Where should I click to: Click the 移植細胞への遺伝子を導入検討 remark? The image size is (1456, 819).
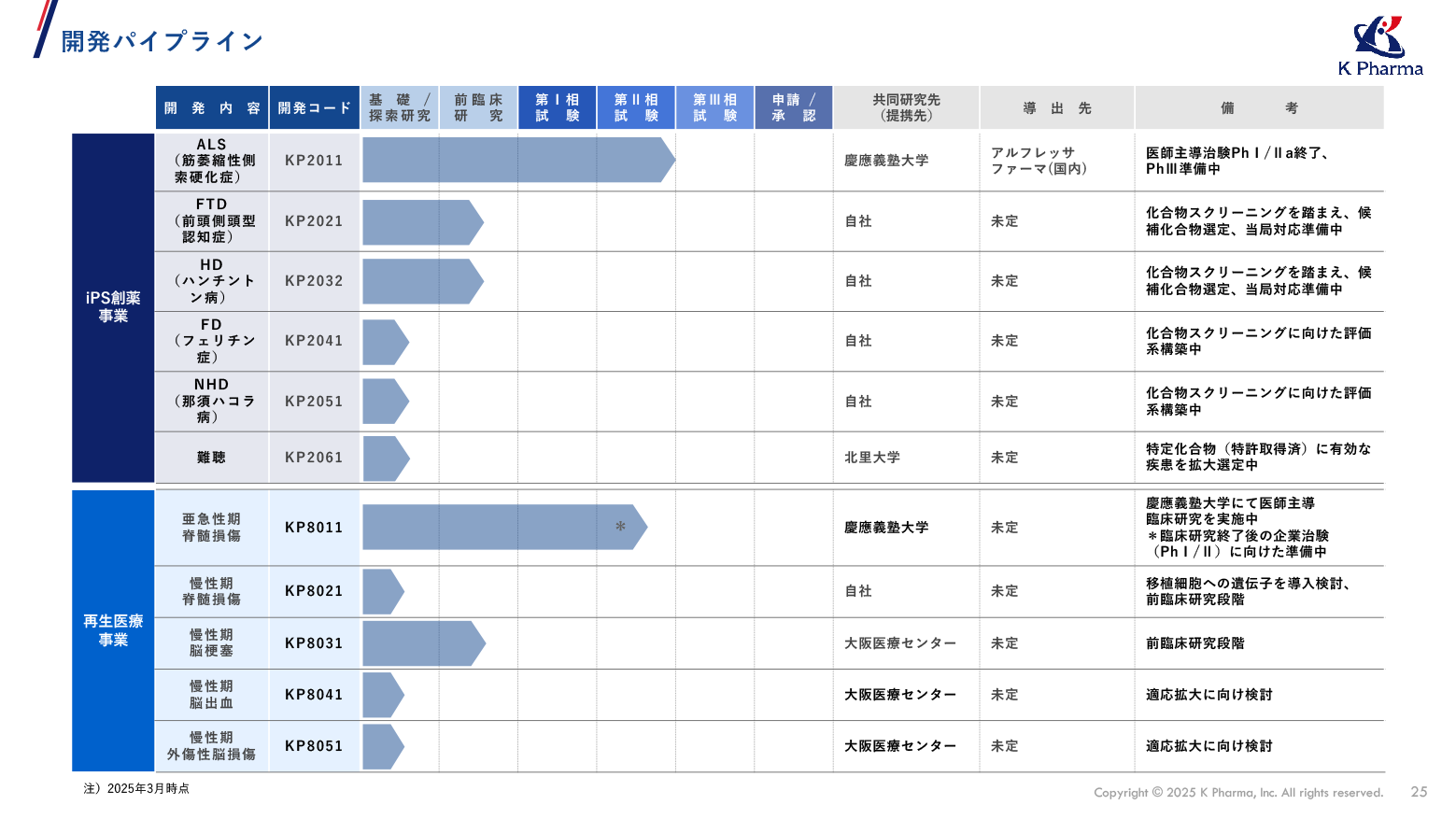coord(1249,591)
